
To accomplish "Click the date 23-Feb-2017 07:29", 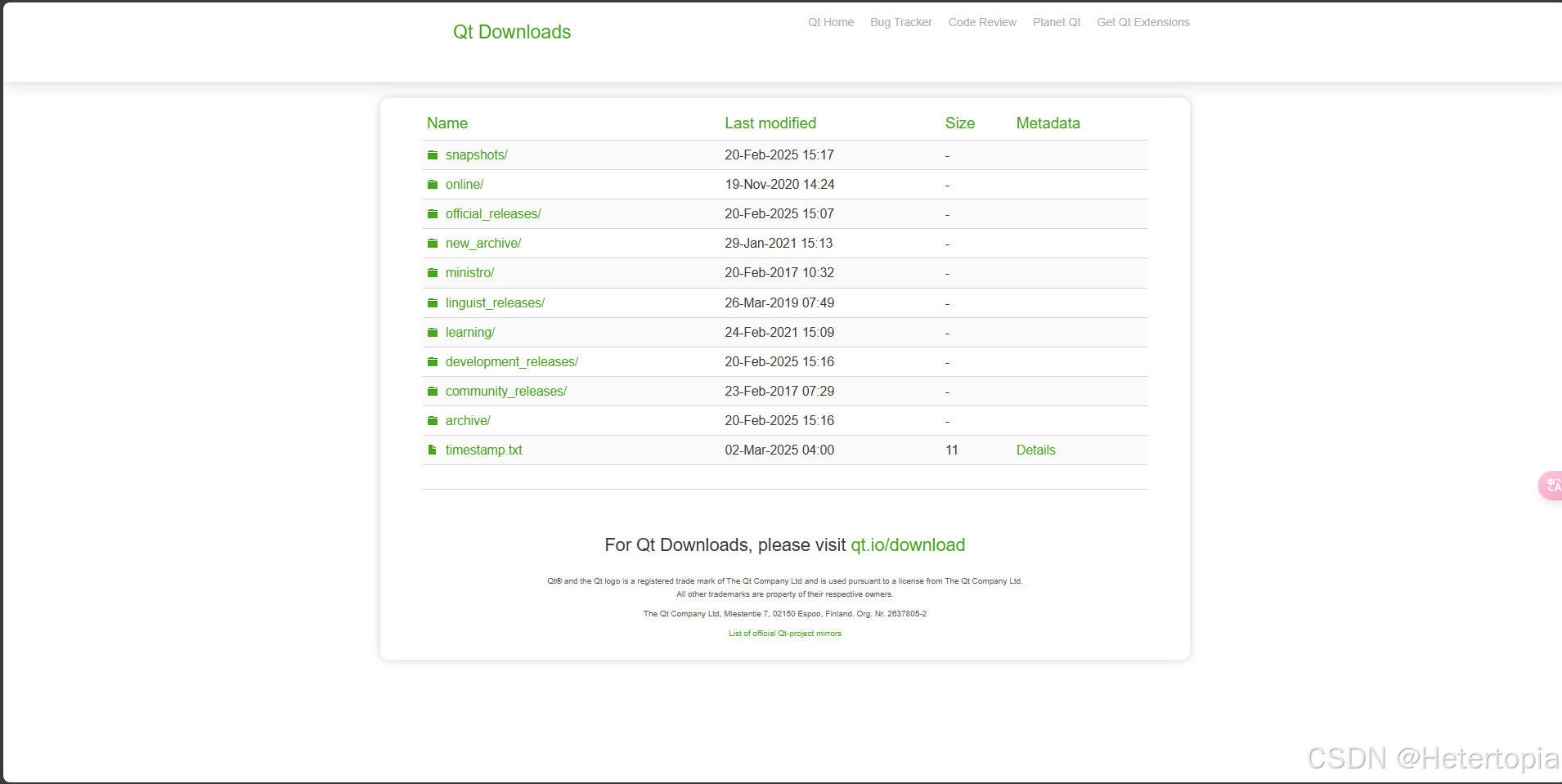I will point(779,391).
